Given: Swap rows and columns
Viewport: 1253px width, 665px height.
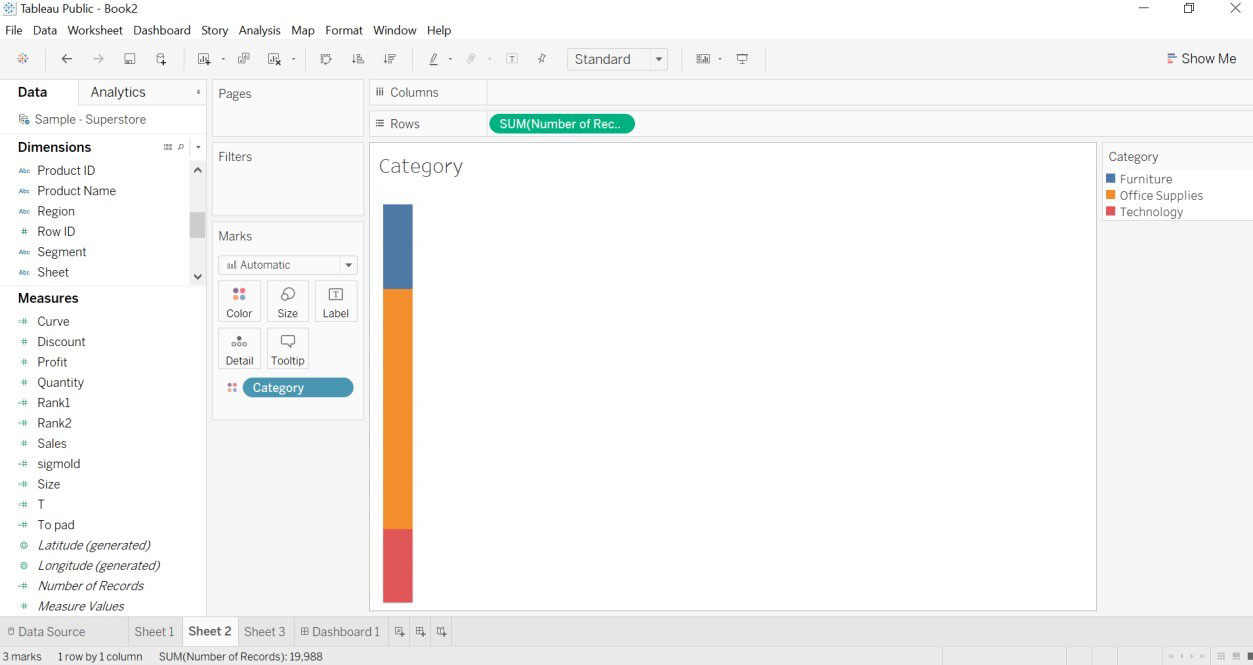Looking at the screenshot, I should point(326,59).
